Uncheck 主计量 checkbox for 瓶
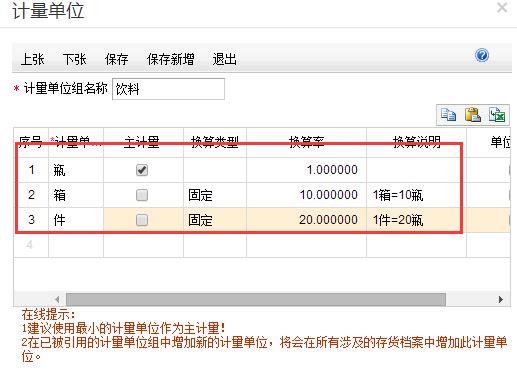517x373 pixels. 142,170
